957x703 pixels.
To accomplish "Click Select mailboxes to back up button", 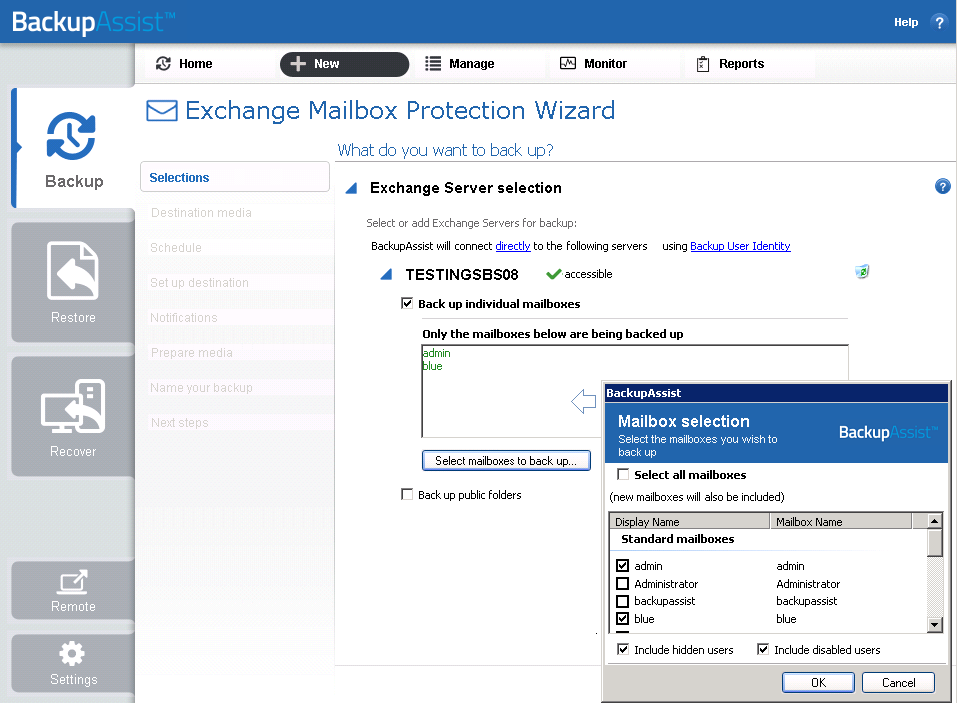I will tap(506, 461).
